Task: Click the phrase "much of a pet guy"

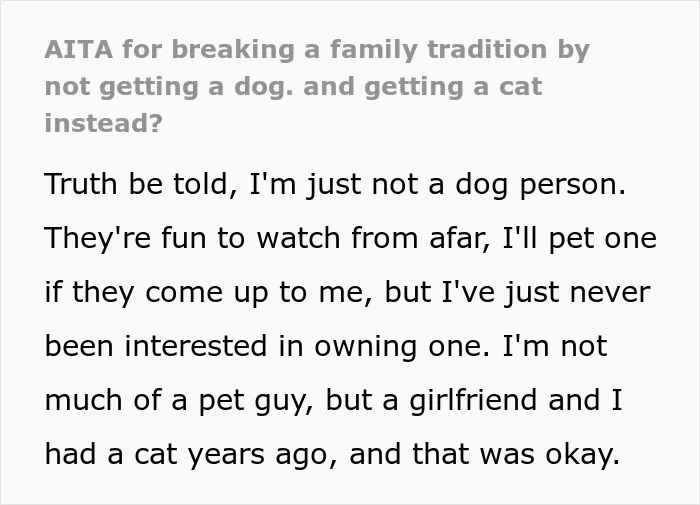Action: click(175, 401)
